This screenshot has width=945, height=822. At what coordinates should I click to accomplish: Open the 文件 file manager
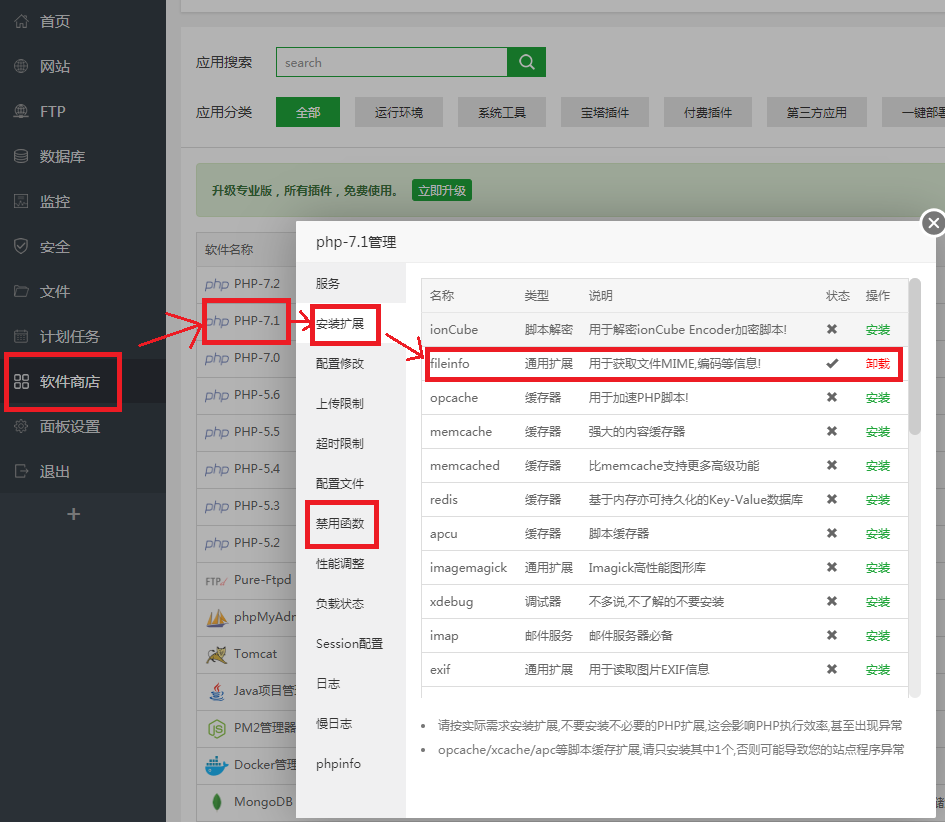[x=50, y=291]
